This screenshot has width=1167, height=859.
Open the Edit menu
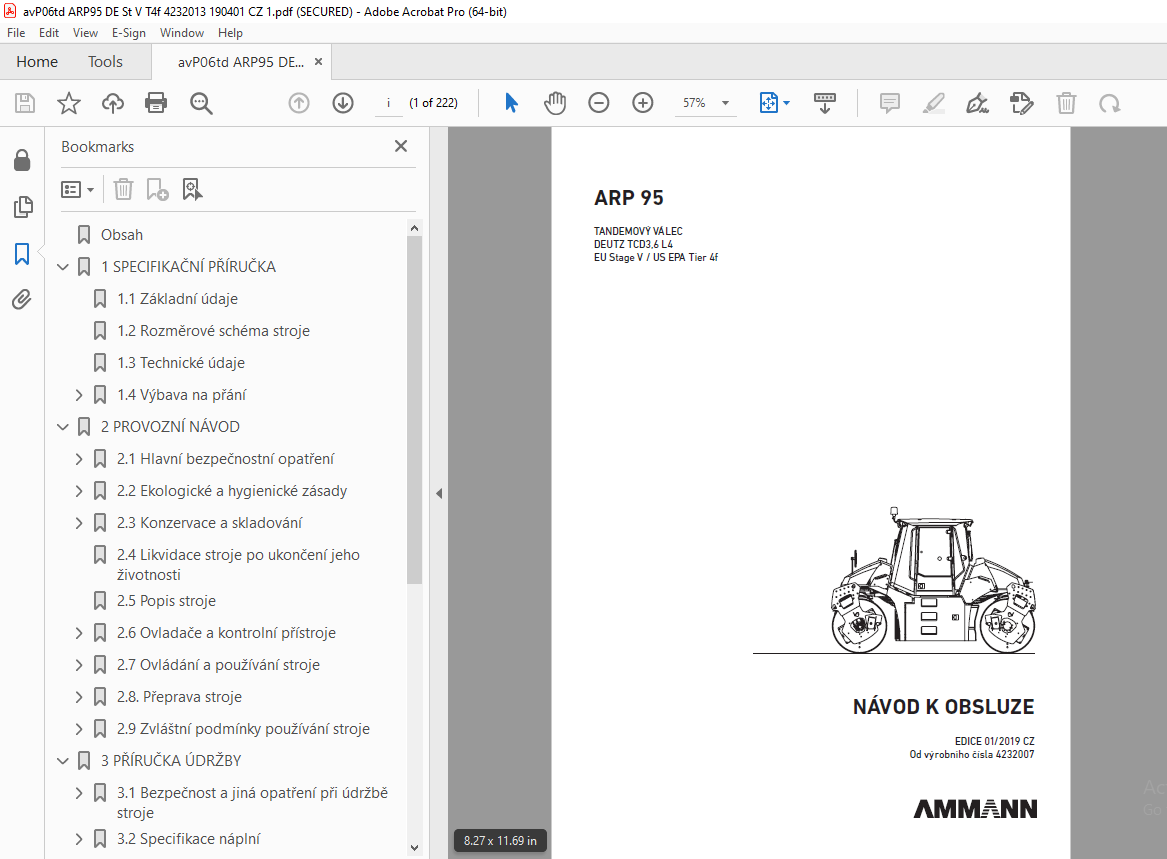(x=49, y=33)
